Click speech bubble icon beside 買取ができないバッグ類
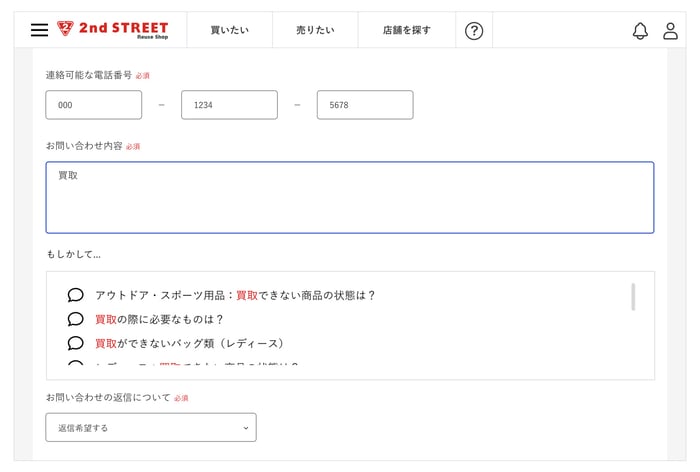Screen dimensions: 700x472 click(x=75, y=343)
